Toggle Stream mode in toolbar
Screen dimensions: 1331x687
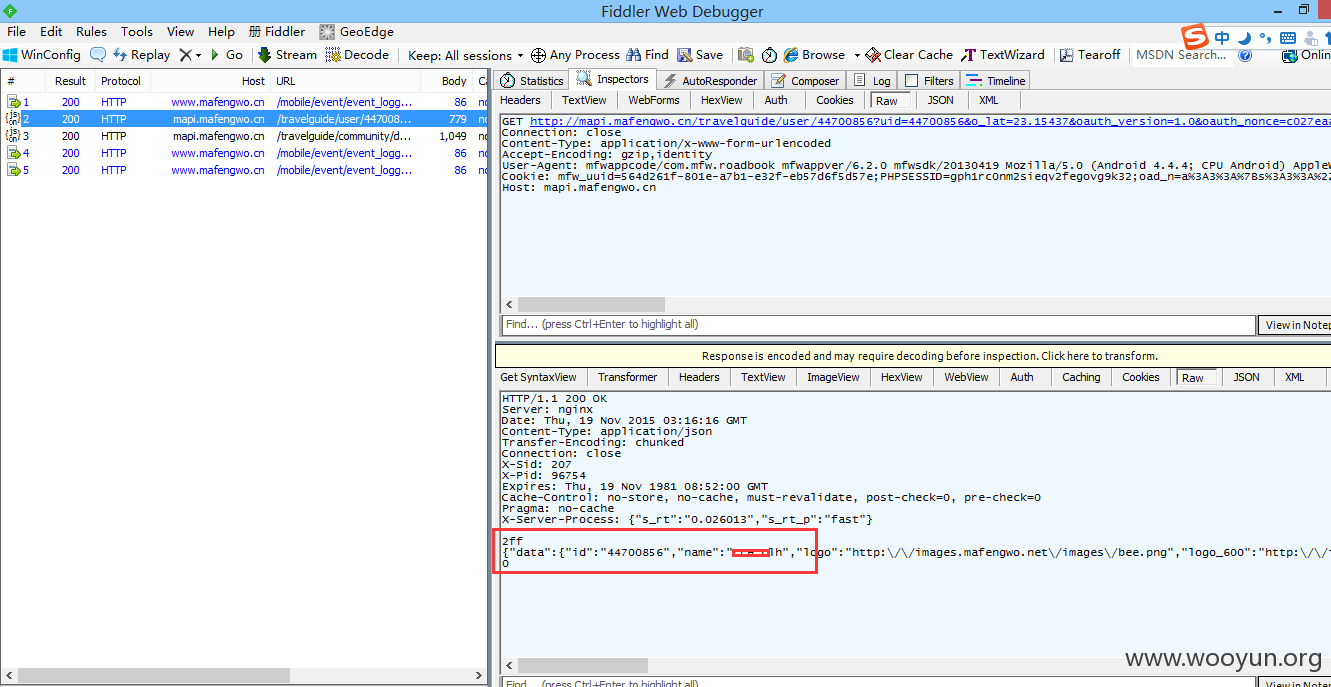[x=287, y=55]
